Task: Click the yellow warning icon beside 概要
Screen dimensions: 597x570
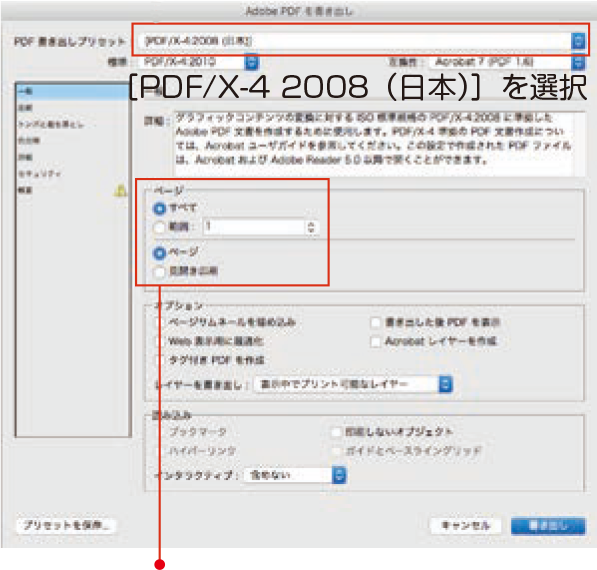Action: click(120, 190)
